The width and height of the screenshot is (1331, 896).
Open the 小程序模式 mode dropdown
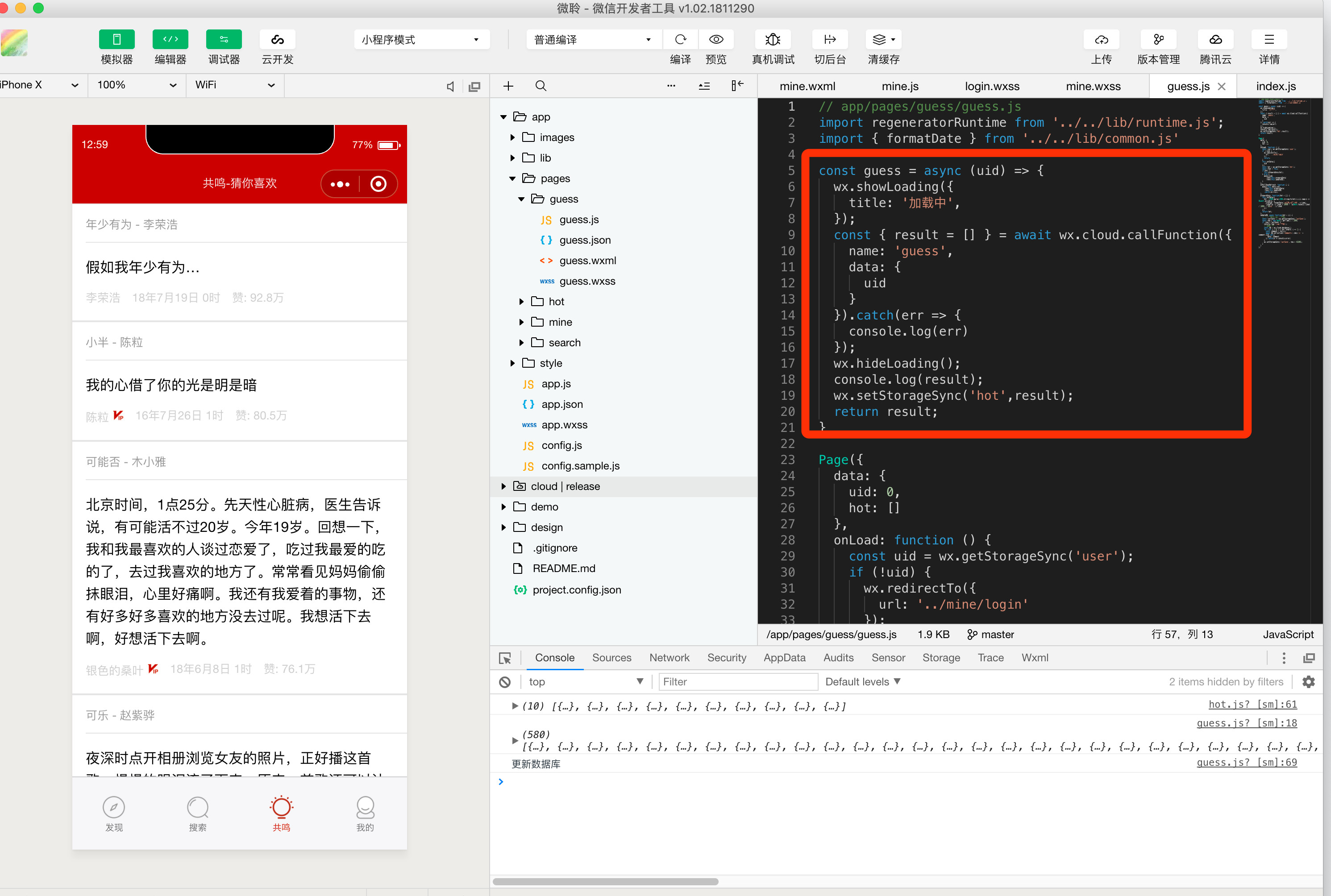(421, 39)
